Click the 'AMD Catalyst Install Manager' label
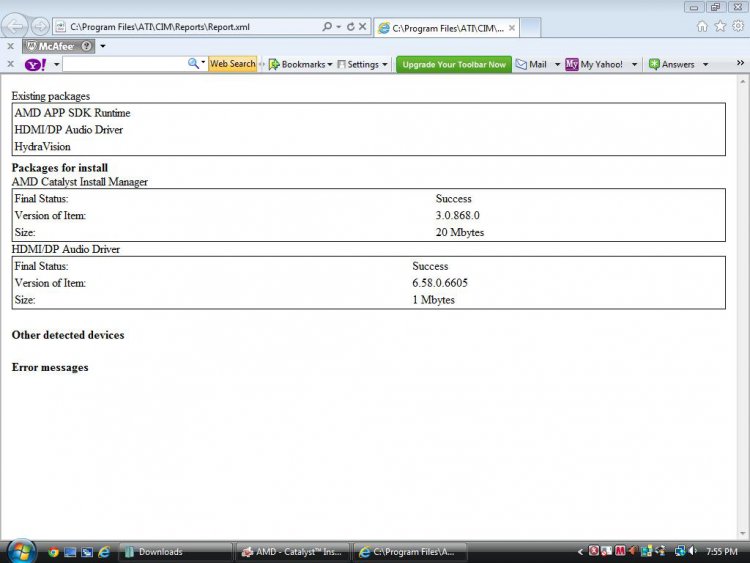Viewport: 750px width, 563px height. (x=80, y=182)
